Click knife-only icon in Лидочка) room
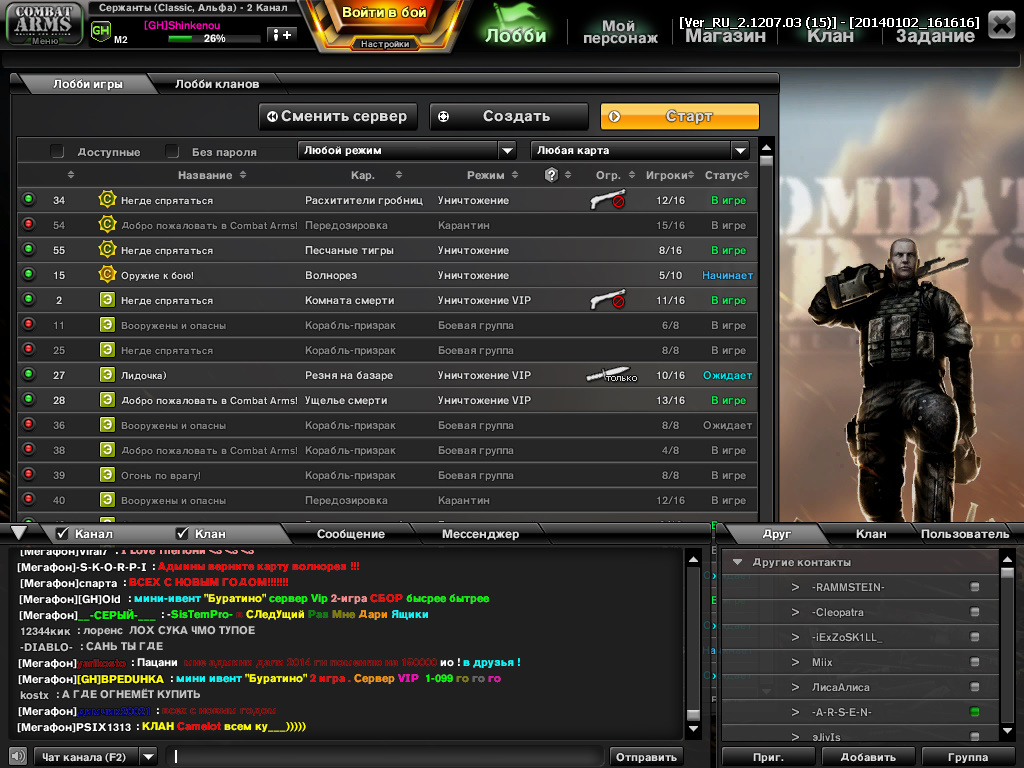The image size is (1024, 768). (x=611, y=375)
